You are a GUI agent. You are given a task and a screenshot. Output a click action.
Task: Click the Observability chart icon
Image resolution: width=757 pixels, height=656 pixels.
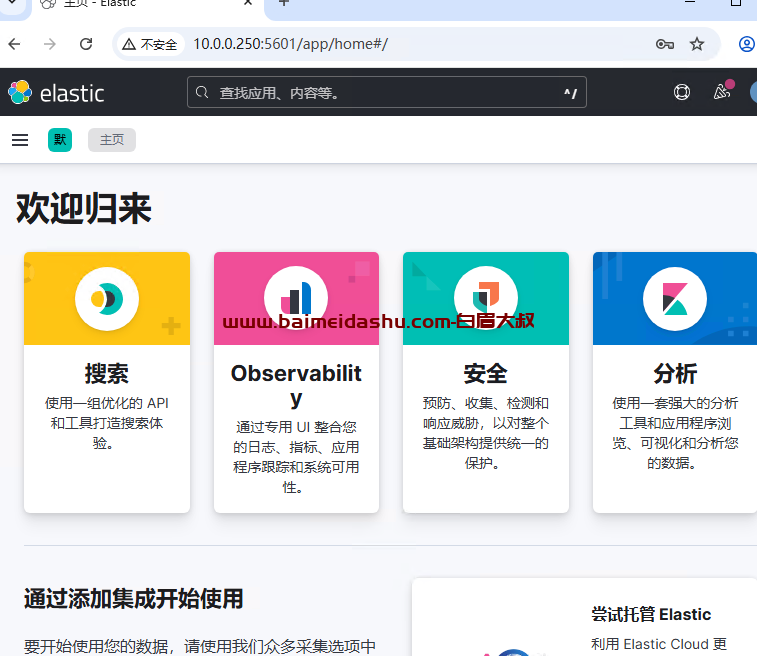[296, 299]
